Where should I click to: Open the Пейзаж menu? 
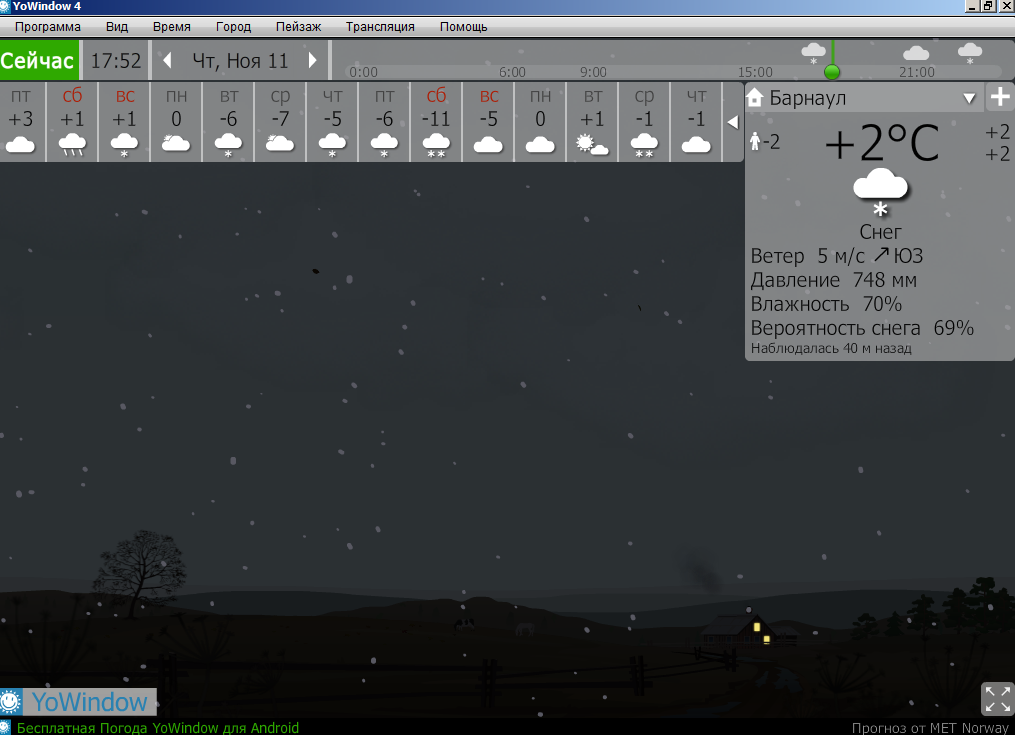click(x=298, y=27)
